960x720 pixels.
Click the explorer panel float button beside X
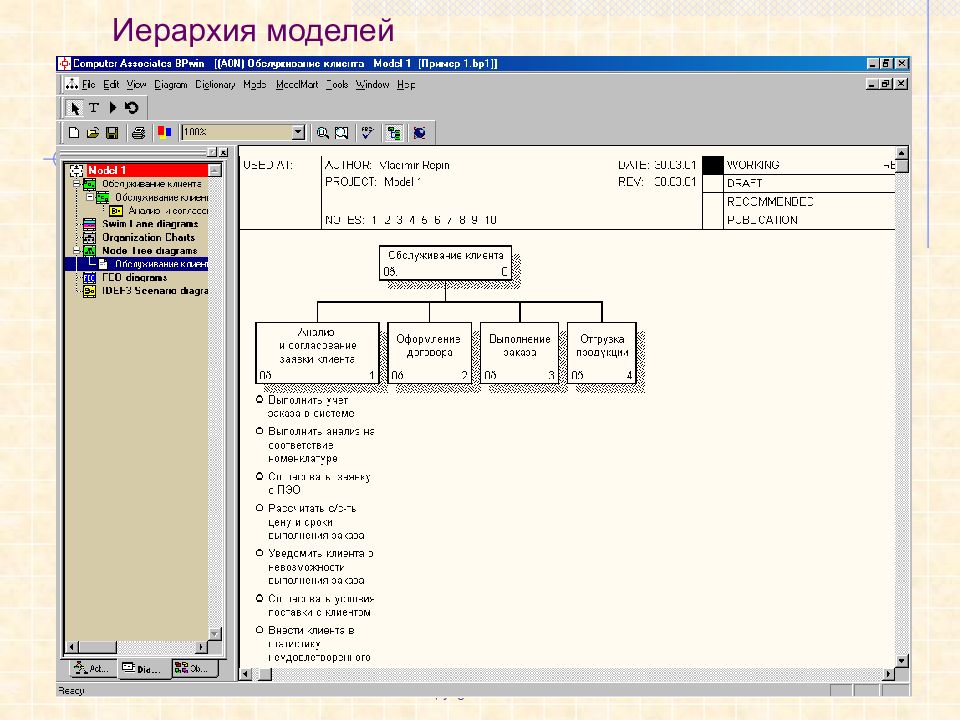coord(212,152)
